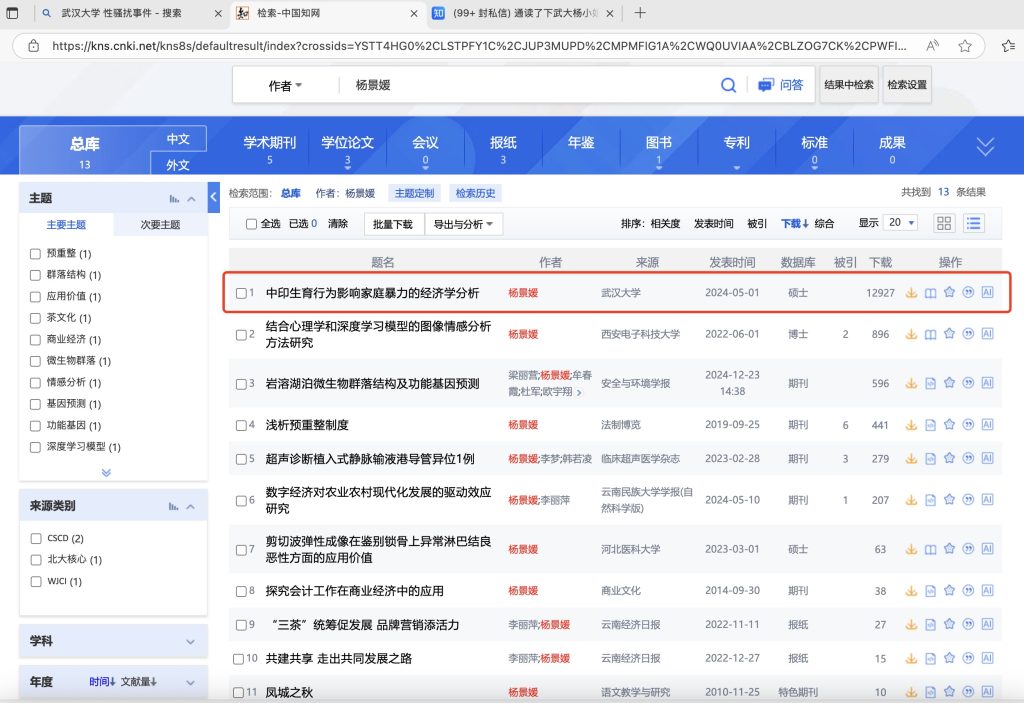The width and height of the screenshot is (1024, 703).
Task: Check the 茶文化 (1) topic filter
Action: pyautogui.click(x=35, y=318)
